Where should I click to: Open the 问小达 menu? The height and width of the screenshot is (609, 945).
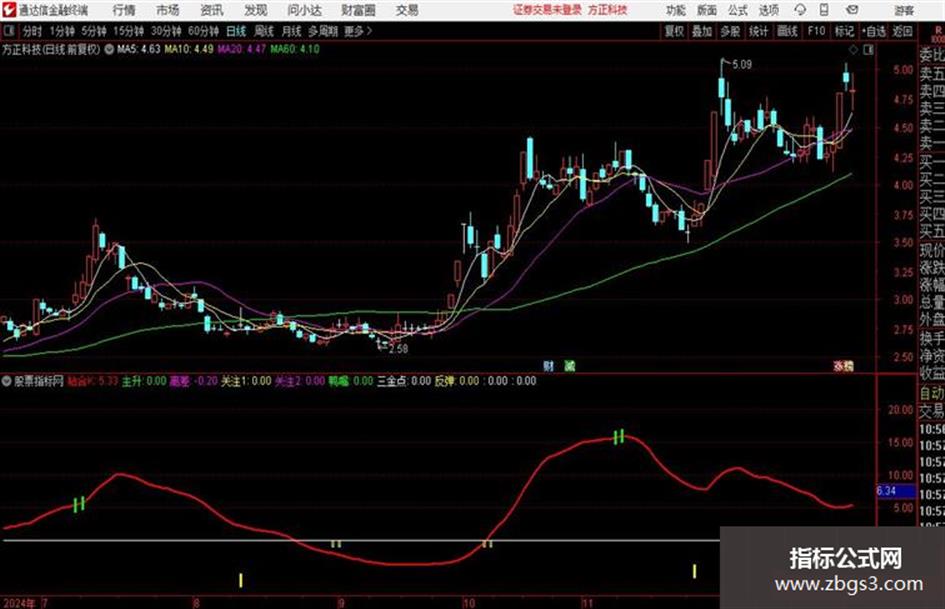304,10
